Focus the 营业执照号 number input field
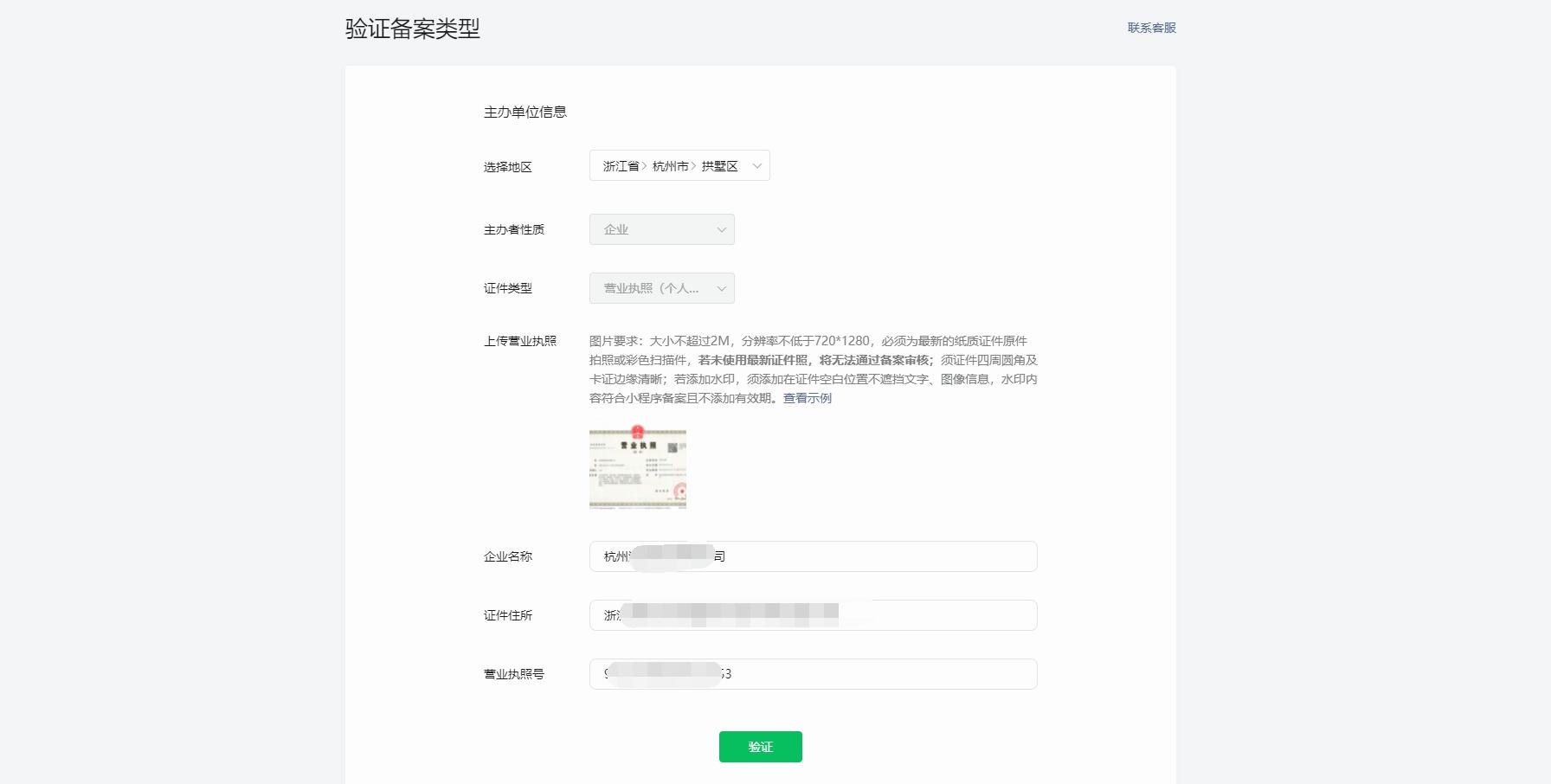 tap(874, 674)
